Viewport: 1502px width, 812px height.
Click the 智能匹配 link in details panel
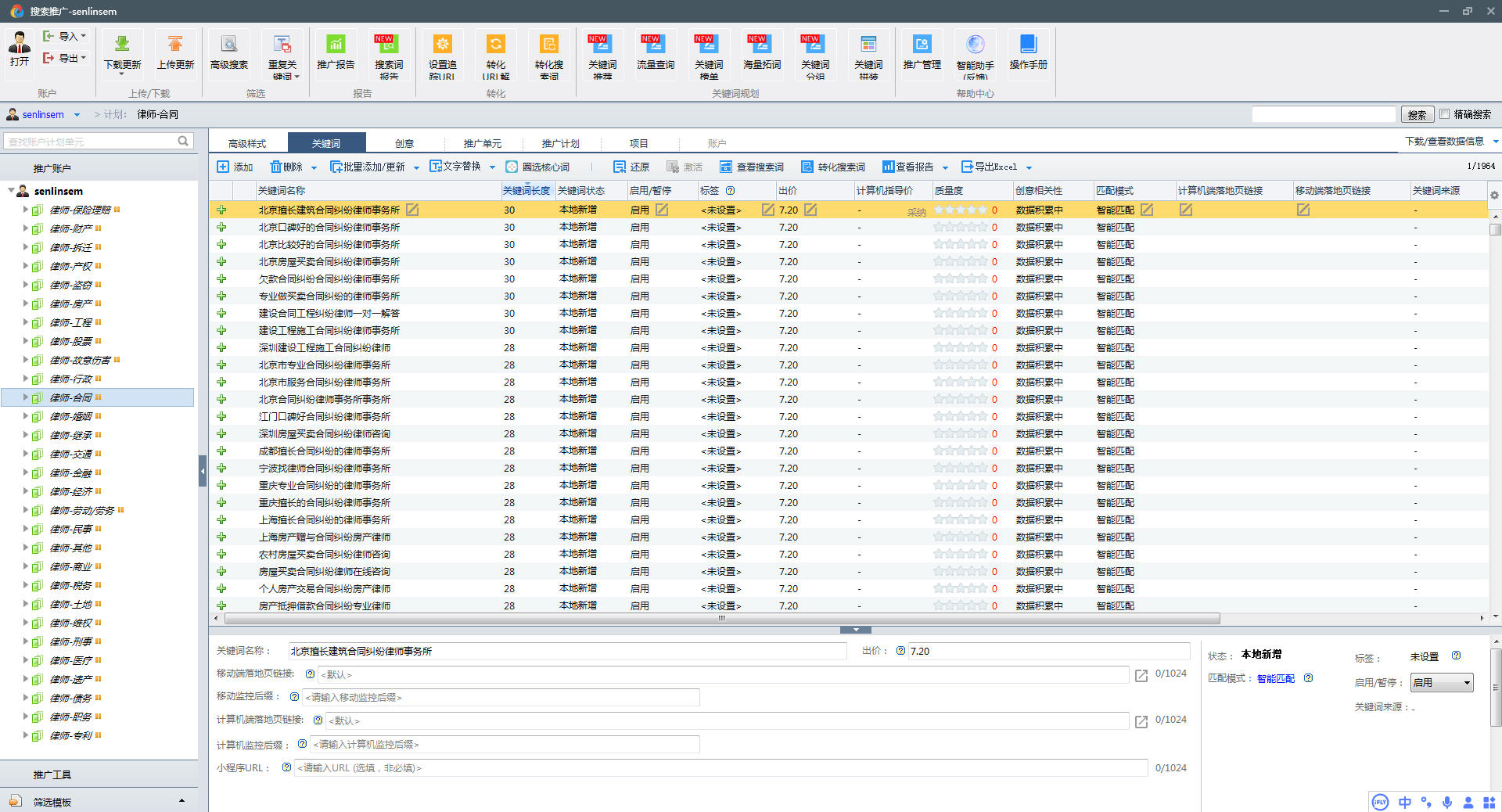(x=1275, y=678)
